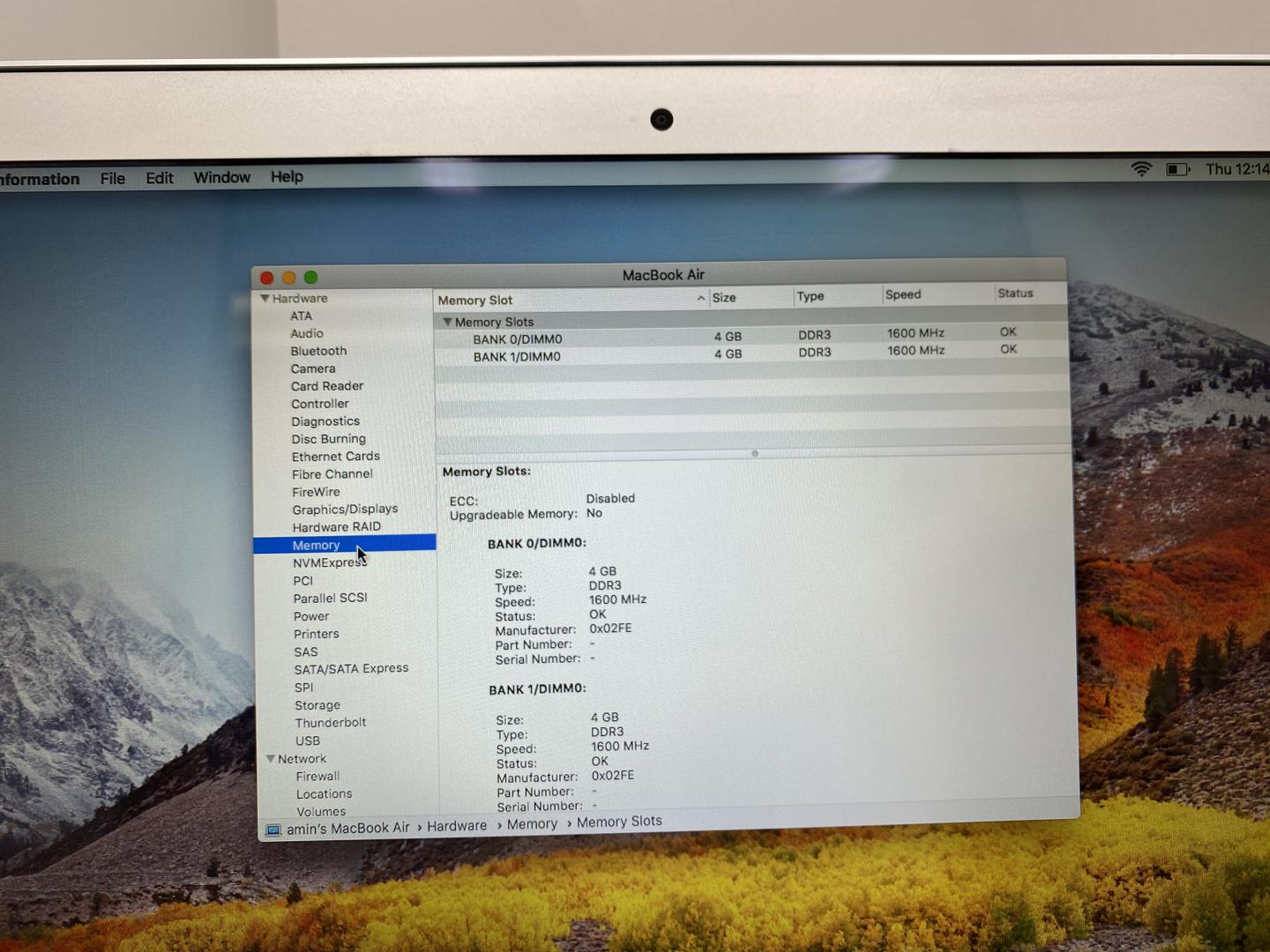Select Power in the sidebar
This screenshot has width=1270, height=952.
(311, 616)
